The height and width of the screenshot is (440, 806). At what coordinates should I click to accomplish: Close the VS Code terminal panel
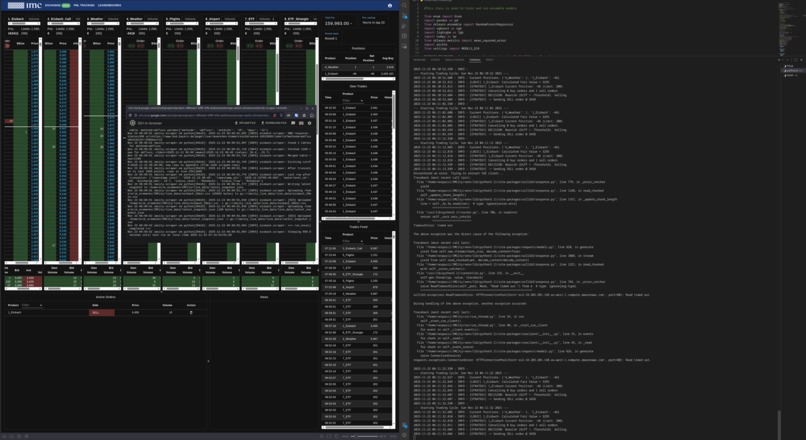801,60
